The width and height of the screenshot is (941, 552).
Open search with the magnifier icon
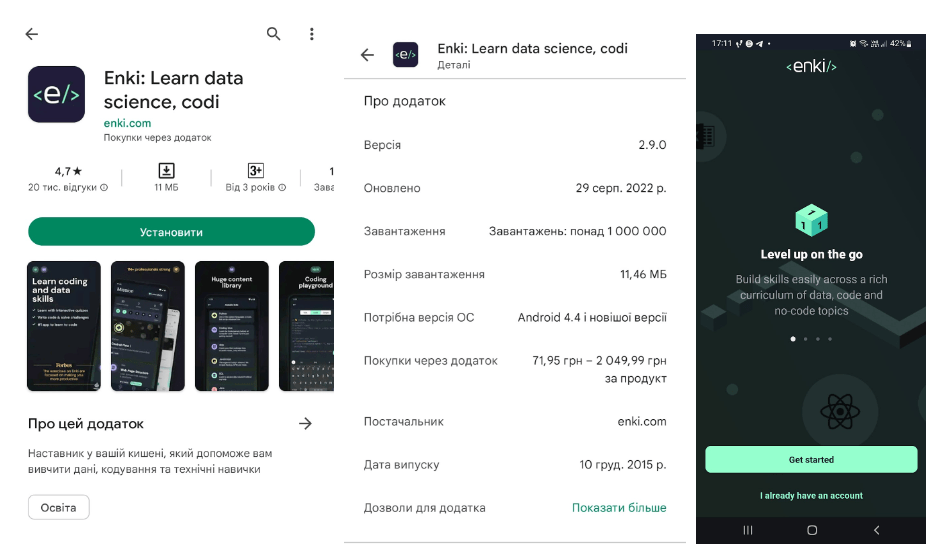coord(274,34)
